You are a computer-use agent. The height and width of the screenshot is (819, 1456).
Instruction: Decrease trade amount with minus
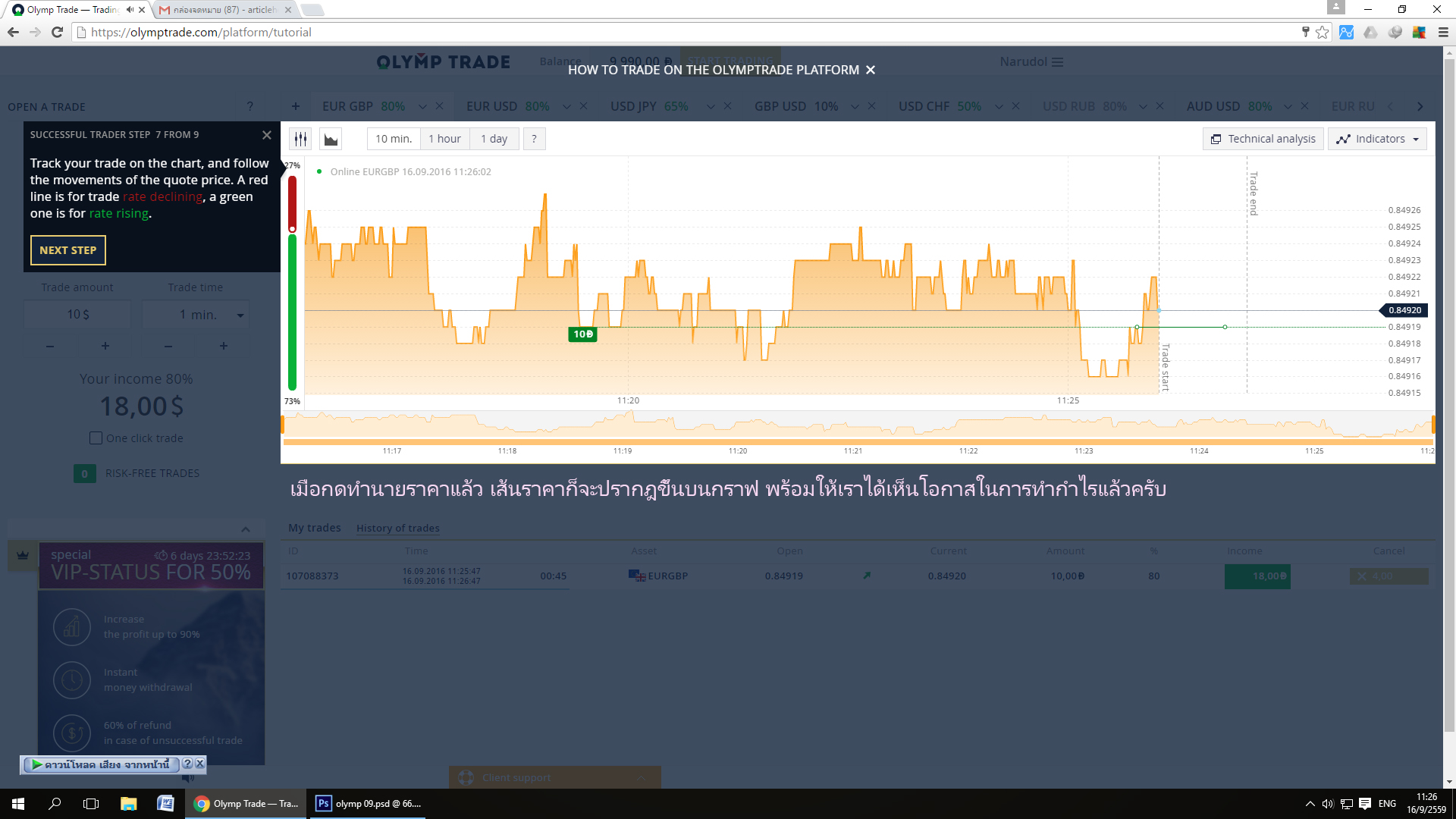click(x=50, y=346)
